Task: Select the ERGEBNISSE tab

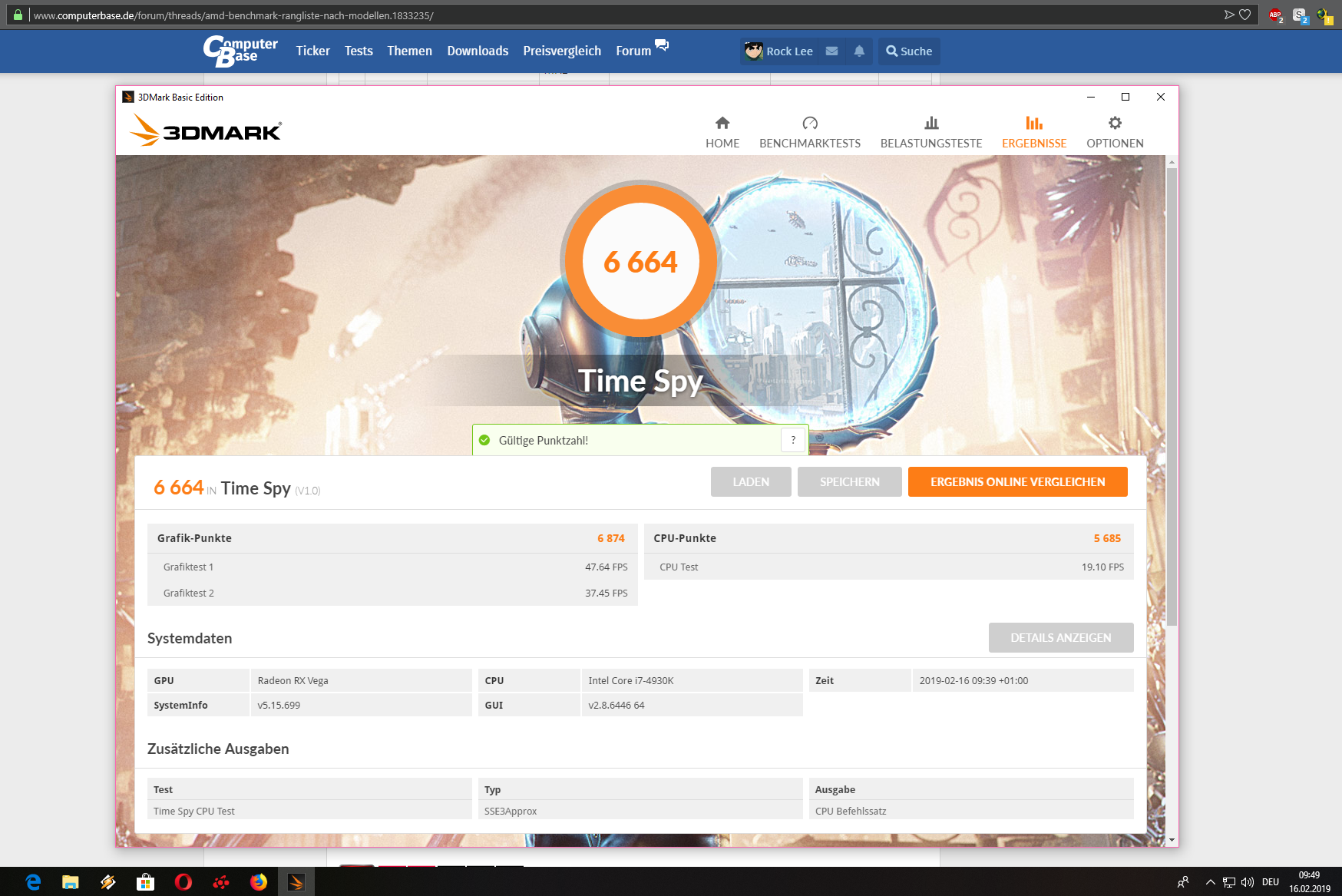Action: pos(1034,133)
